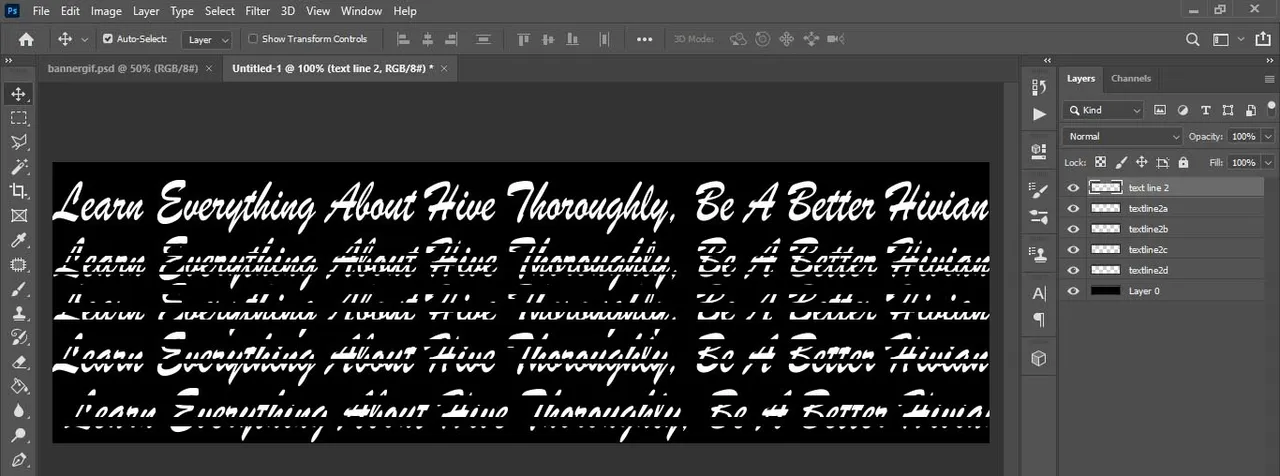Go to the Home screen icon
The image size is (1280, 476).
[x=26, y=39]
